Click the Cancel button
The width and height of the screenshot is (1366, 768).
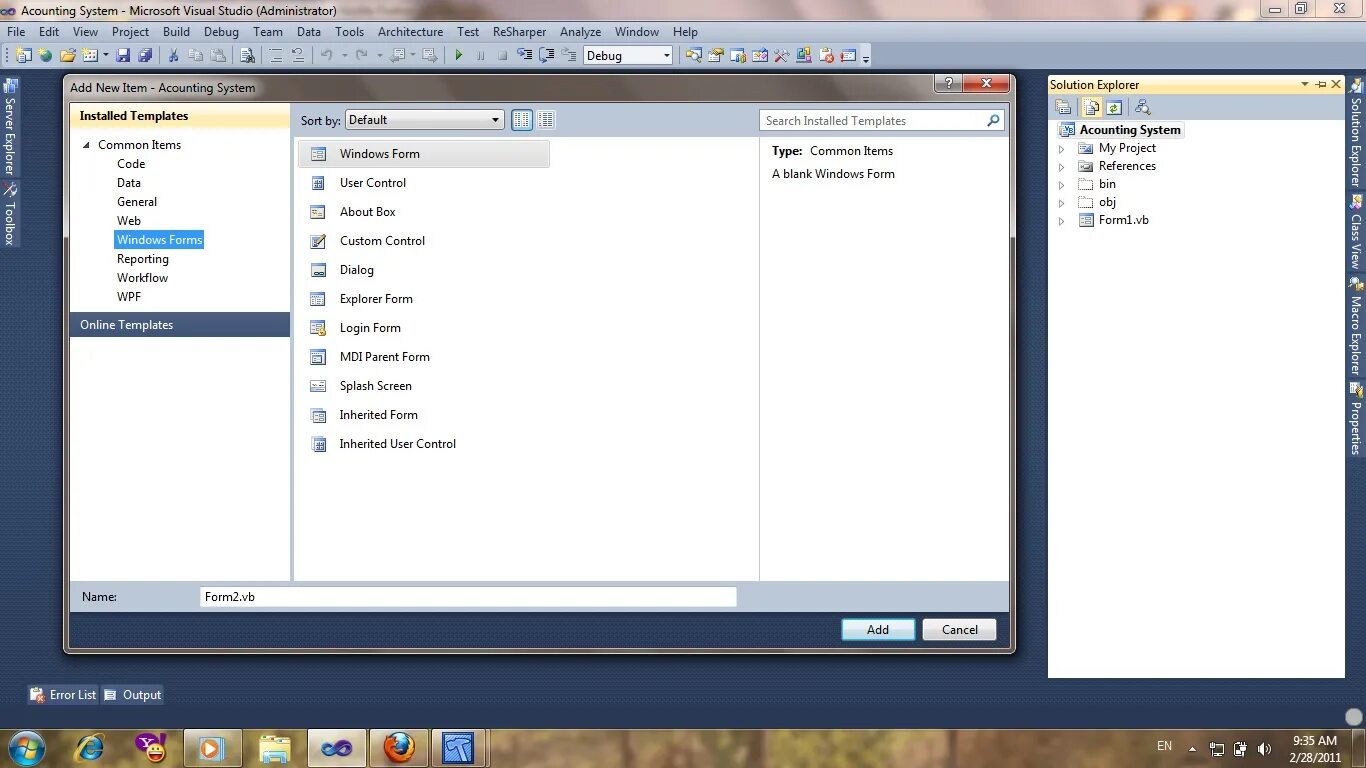coord(960,630)
